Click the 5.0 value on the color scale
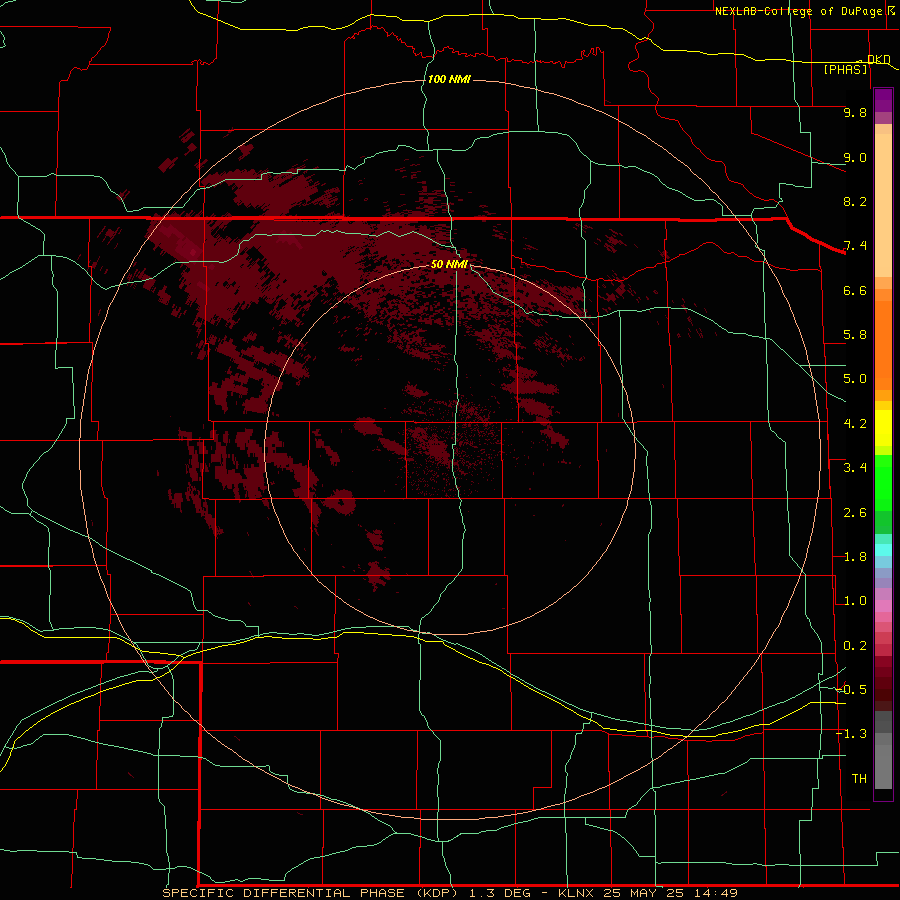This screenshot has width=900, height=900. pos(855,379)
